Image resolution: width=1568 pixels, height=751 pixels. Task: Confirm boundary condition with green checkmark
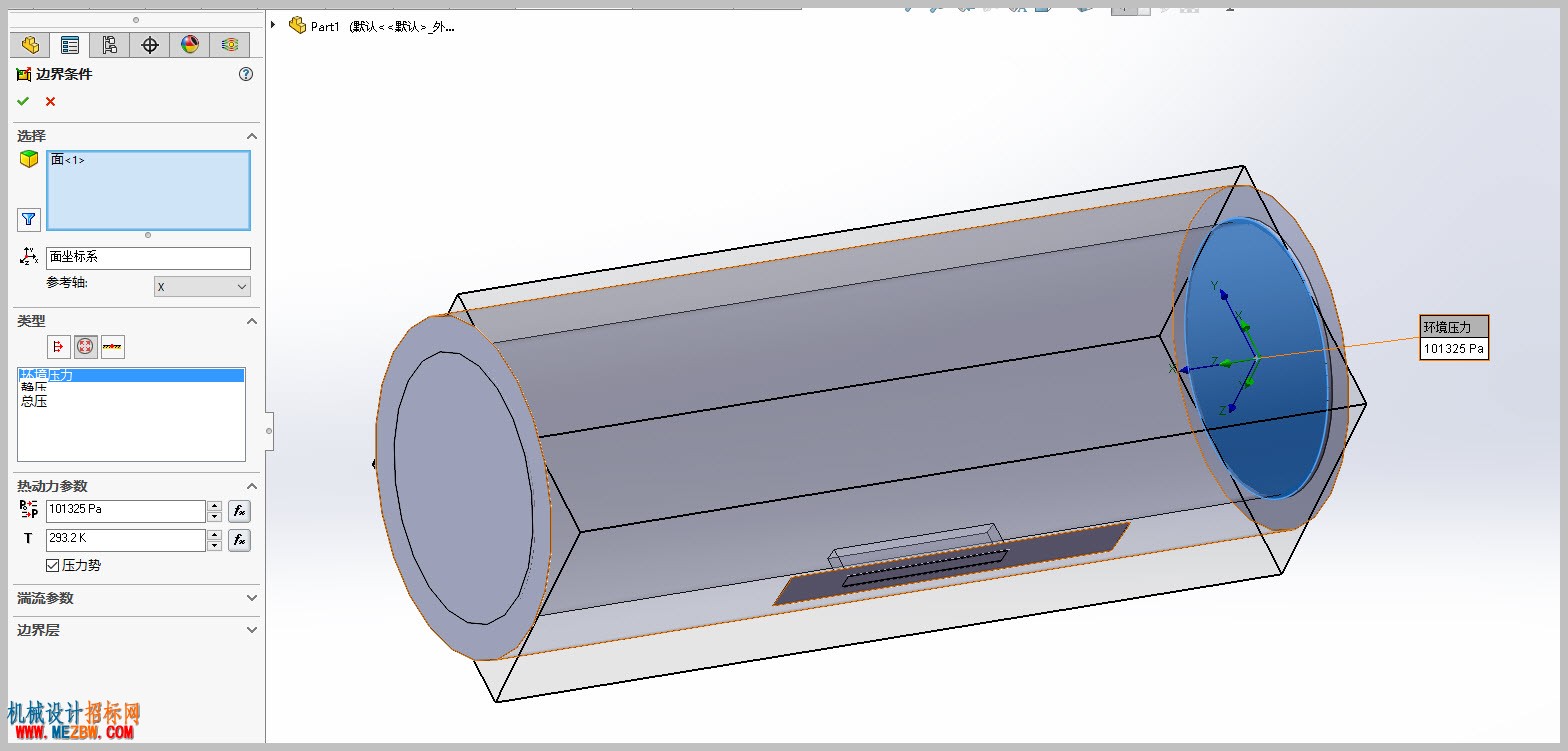tap(23, 101)
